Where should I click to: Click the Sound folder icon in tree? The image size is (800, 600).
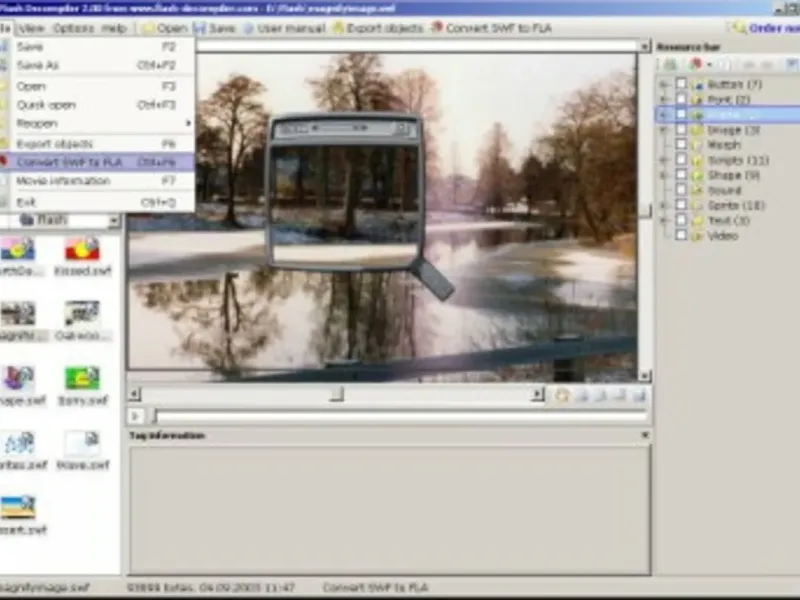[x=697, y=191]
